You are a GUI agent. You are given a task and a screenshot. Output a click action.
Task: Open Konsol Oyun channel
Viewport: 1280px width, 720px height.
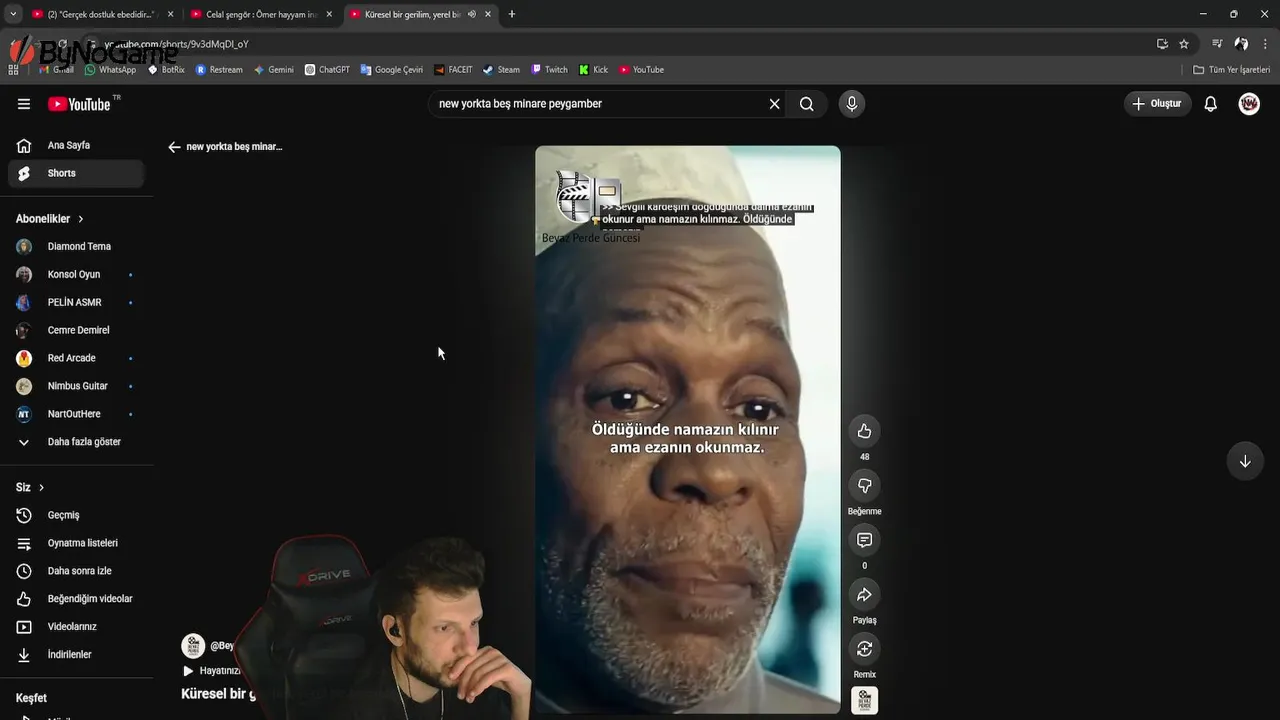coord(76,275)
